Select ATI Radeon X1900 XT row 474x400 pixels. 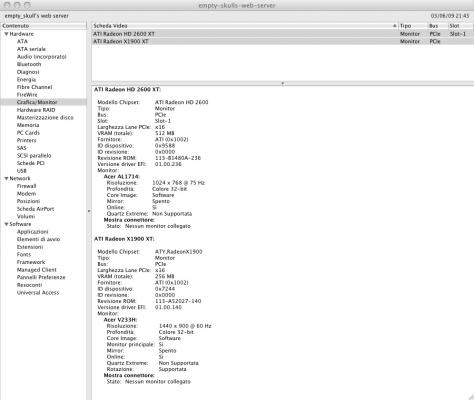click(x=283, y=41)
